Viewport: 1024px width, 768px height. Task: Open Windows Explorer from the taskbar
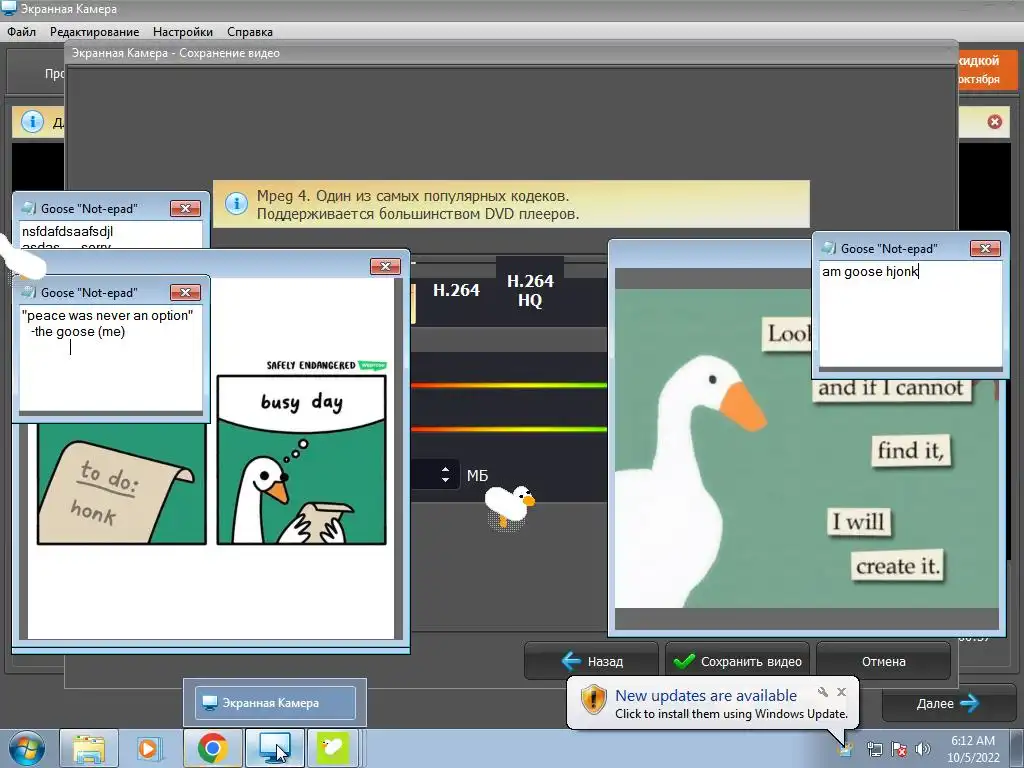89,748
